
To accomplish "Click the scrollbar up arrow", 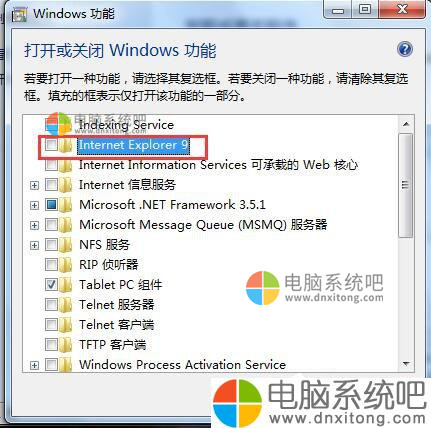I will point(406,124).
